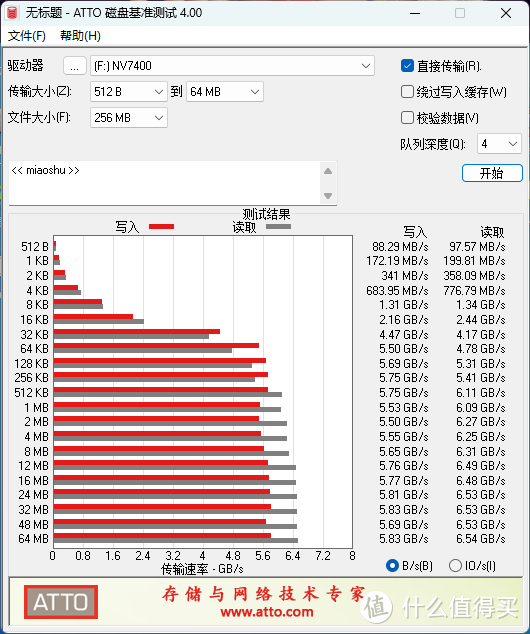Screen dimensions: 530x634
Task: Open the 帮助(H) menu
Action: (80, 36)
